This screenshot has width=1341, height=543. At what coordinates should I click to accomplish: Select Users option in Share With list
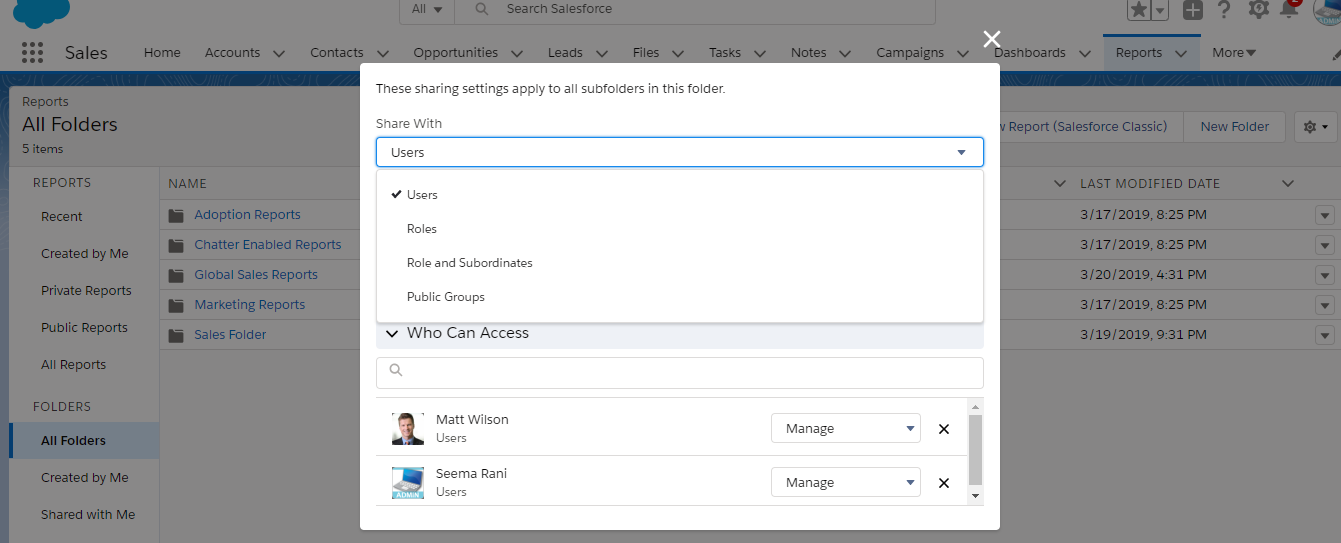click(x=680, y=195)
